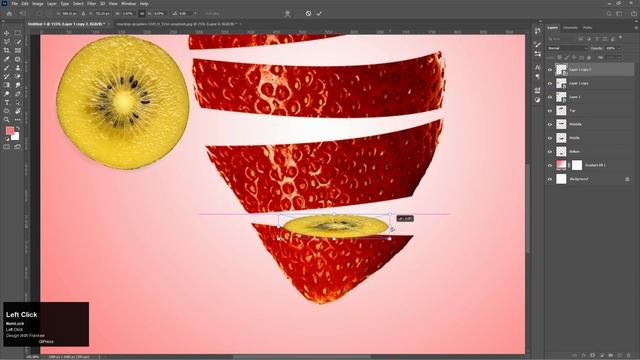This screenshot has width=640, height=360.
Task: Open the Character panel icon
Action: click(x=538, y=67)
